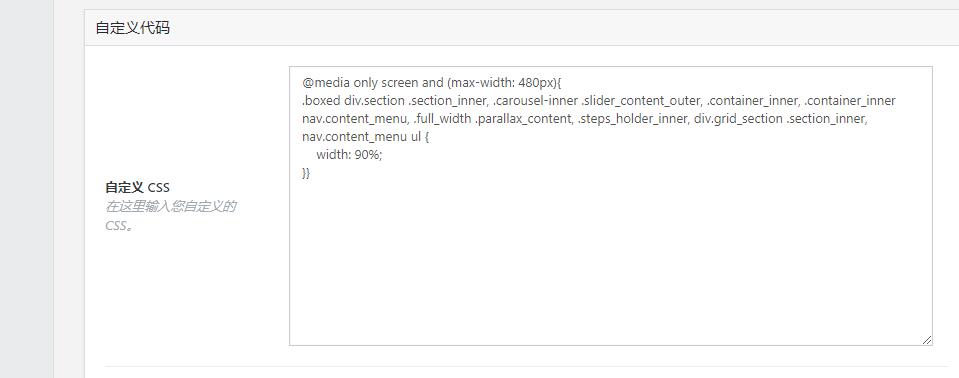This screenshot has width=959, height=378.
Task: Click the textarea resize handle corner
Action: (x=927, y=339)
